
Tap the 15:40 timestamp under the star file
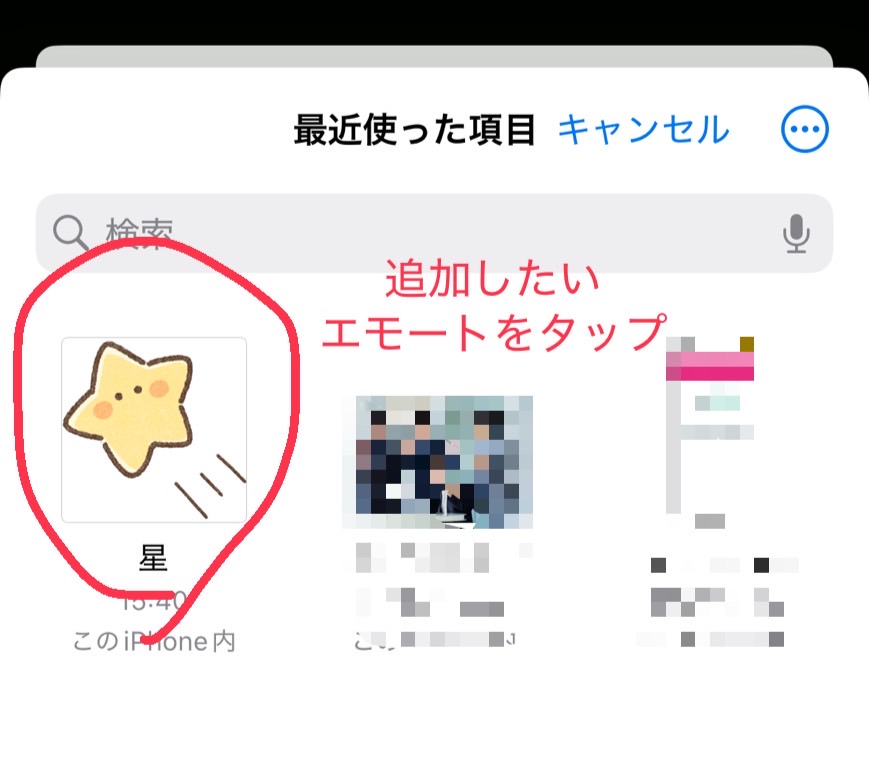click(154, 601)
